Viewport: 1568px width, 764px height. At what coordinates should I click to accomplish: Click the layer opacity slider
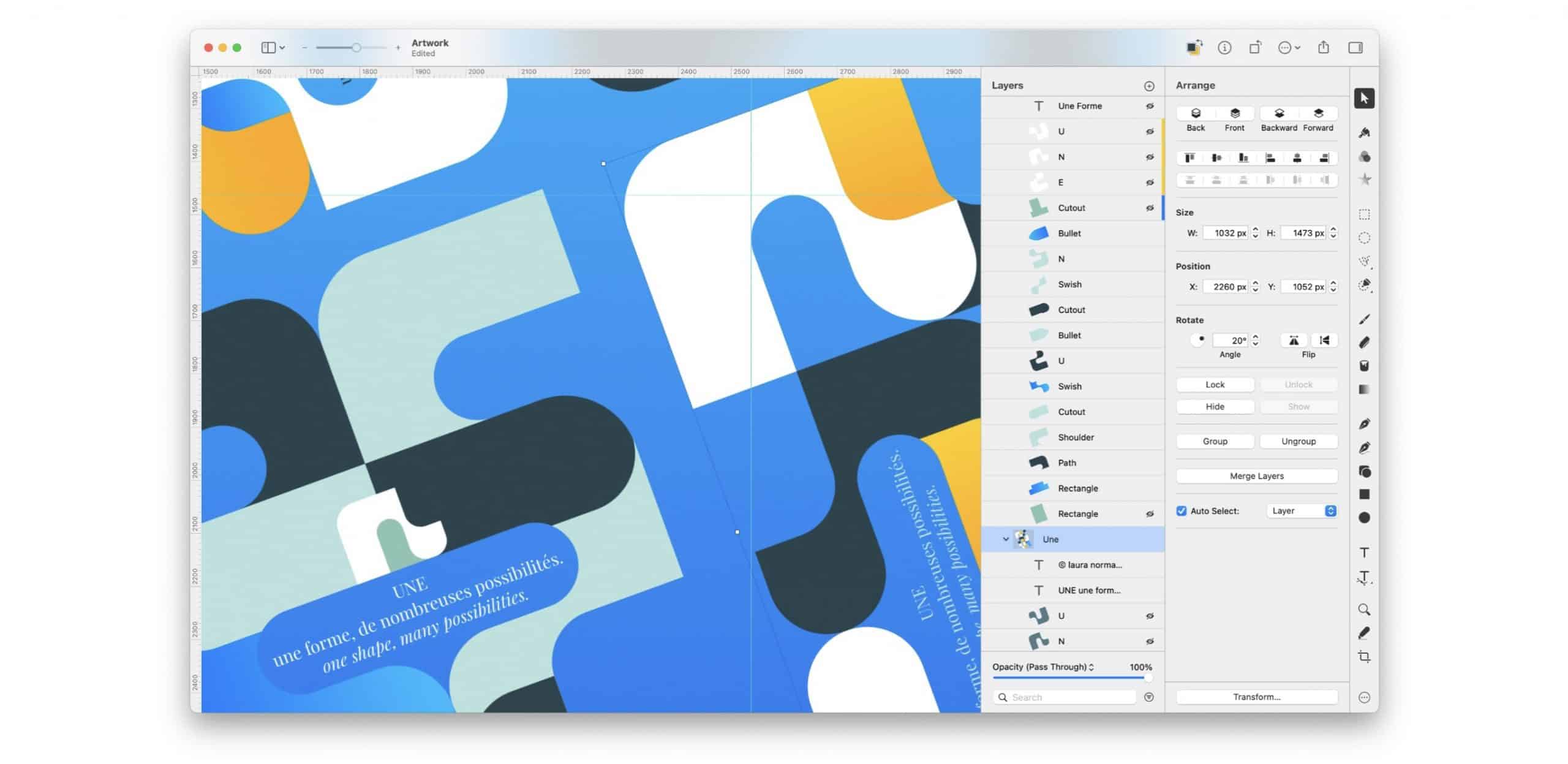point(1072,678)
